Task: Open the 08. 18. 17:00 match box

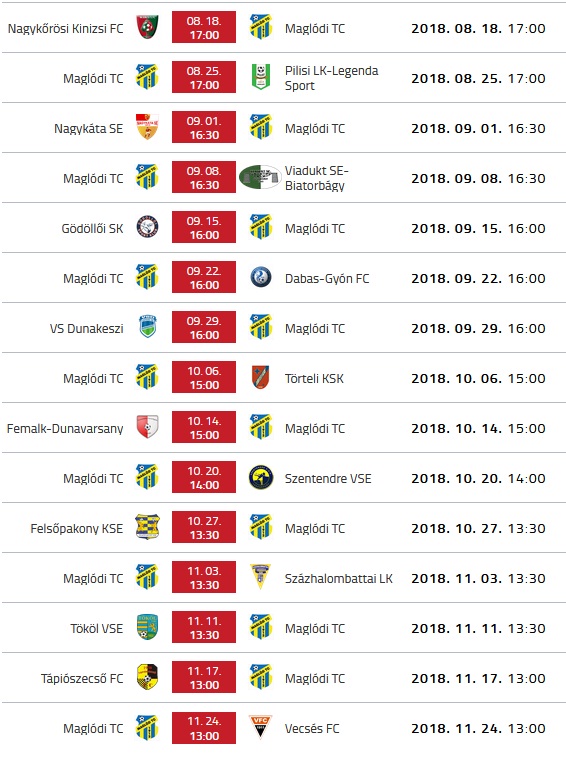Action: pos(204,28)
